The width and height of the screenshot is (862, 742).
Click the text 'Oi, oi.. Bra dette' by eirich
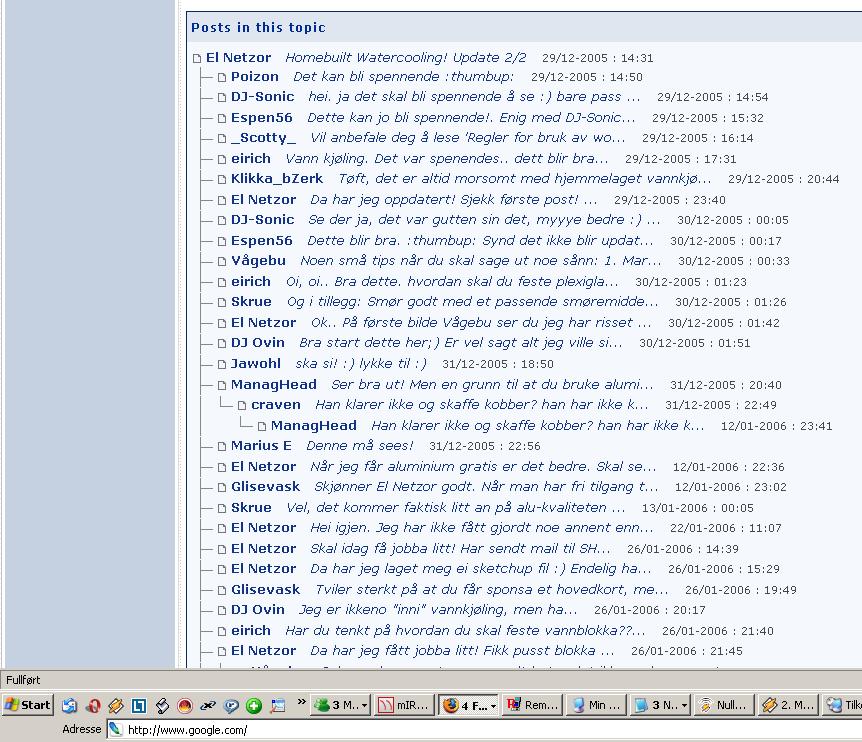[x=344, y=281]
